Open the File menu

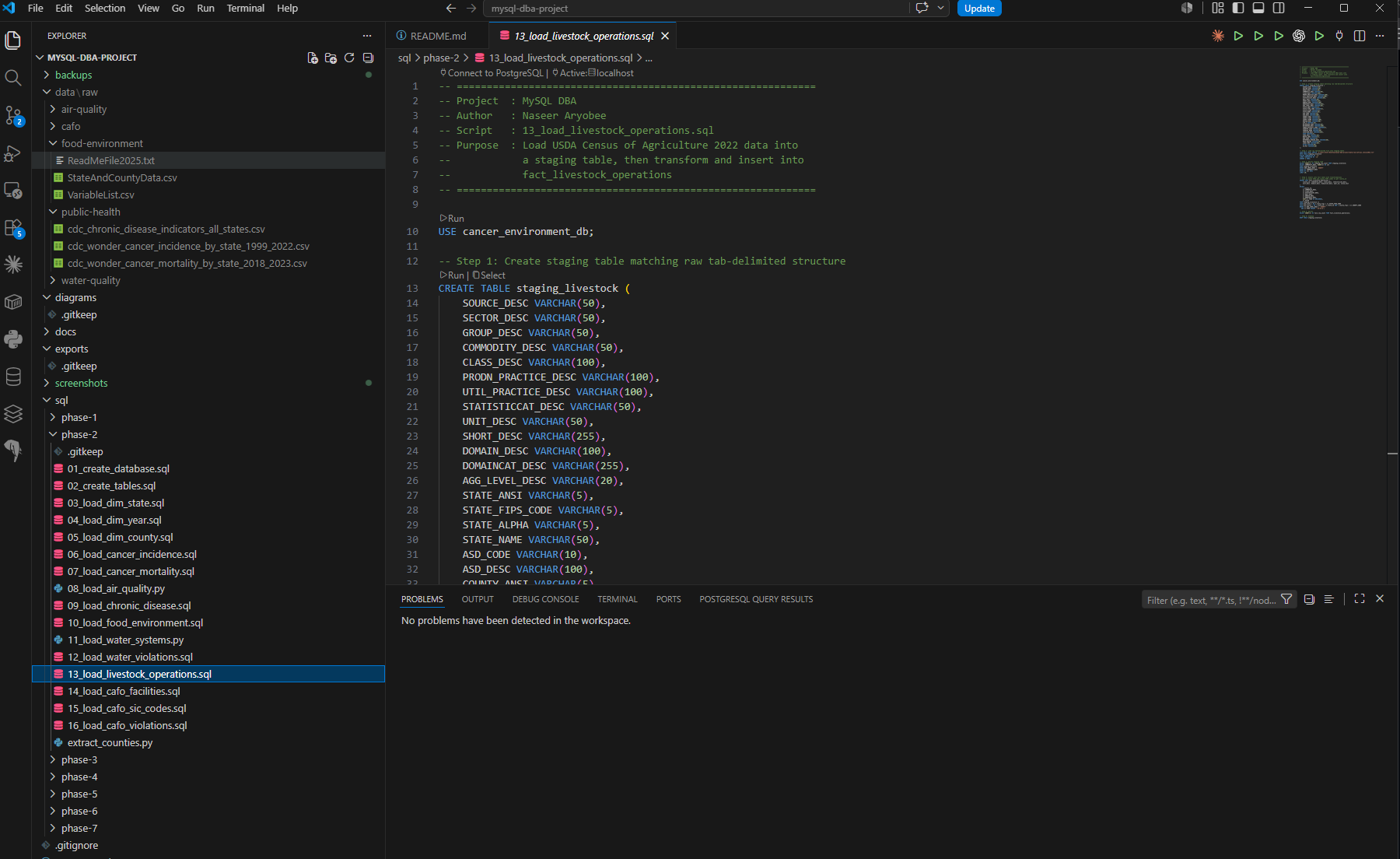(36, 8)
